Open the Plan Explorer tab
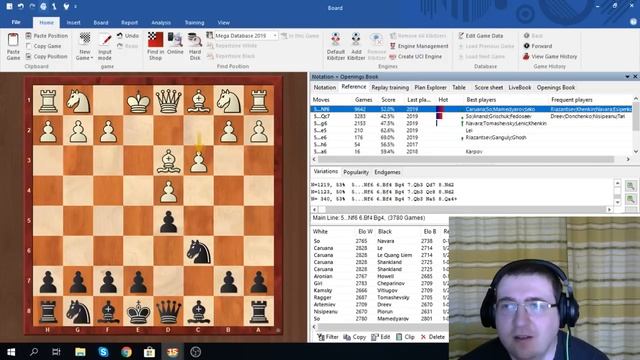Viewport: 640px width, 360px height. tap(430, 87)
